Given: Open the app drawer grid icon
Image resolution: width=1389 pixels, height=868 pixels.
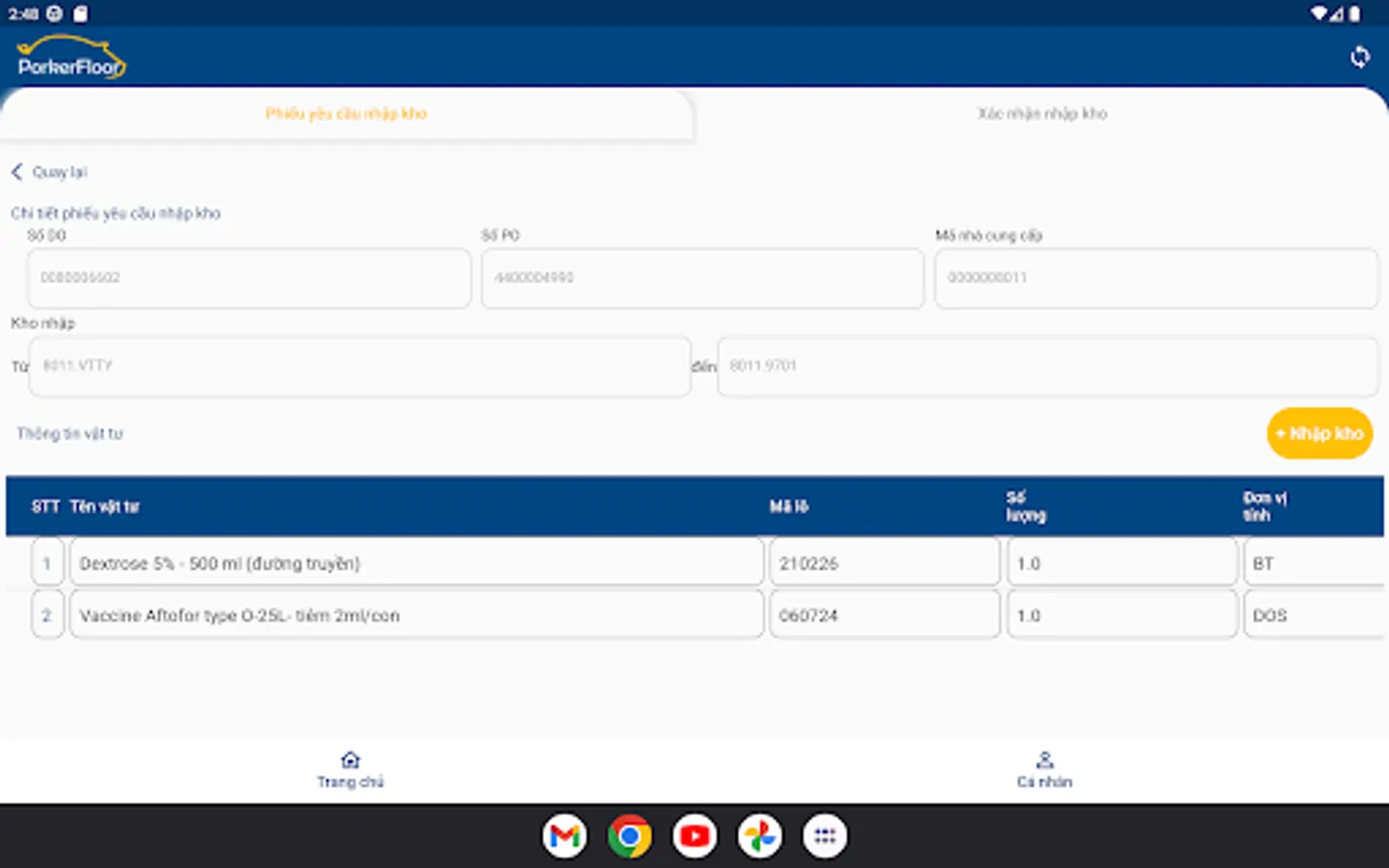Looking at the screenshot, I should click(825, 836).
